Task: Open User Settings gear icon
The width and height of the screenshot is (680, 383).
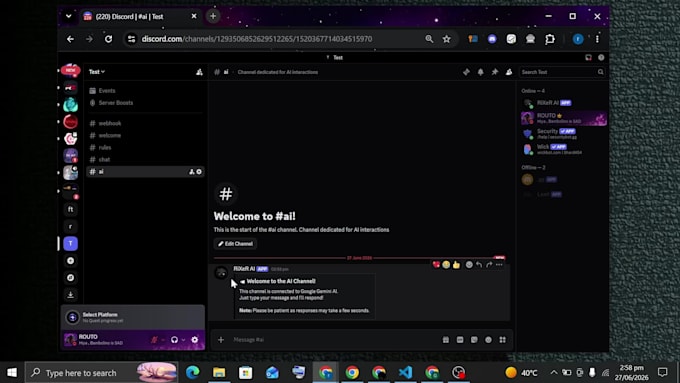Action: (195, 340)
